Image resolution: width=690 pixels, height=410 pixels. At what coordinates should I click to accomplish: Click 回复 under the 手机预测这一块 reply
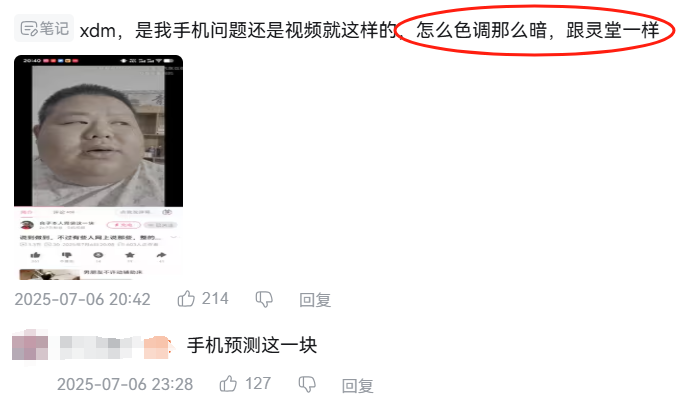358,386
